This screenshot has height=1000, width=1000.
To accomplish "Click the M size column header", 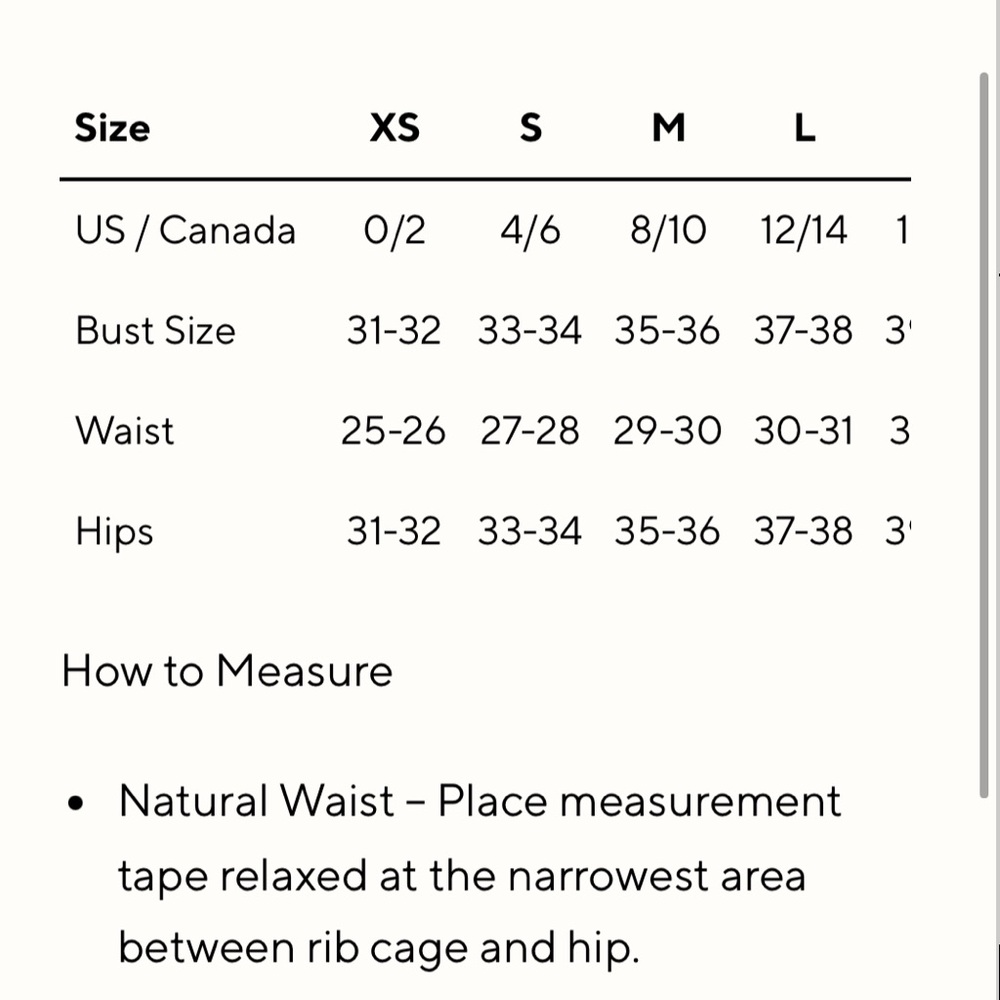I will coord(668,128).
